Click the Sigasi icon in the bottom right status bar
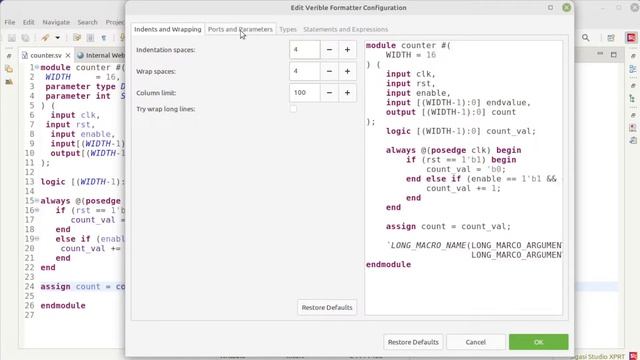The image size is (640, 360). pyautogui.click(x=633, y=356)
